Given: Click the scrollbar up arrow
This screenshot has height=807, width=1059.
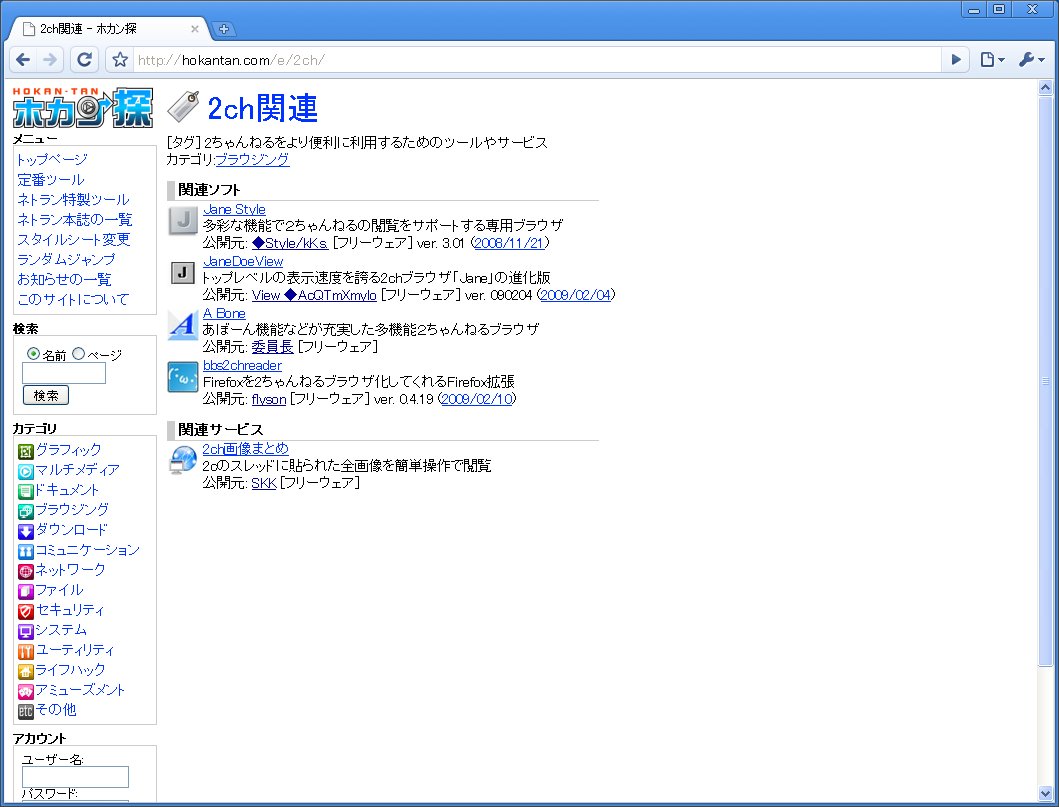Looking at the screenshot, I should 1045,88.
